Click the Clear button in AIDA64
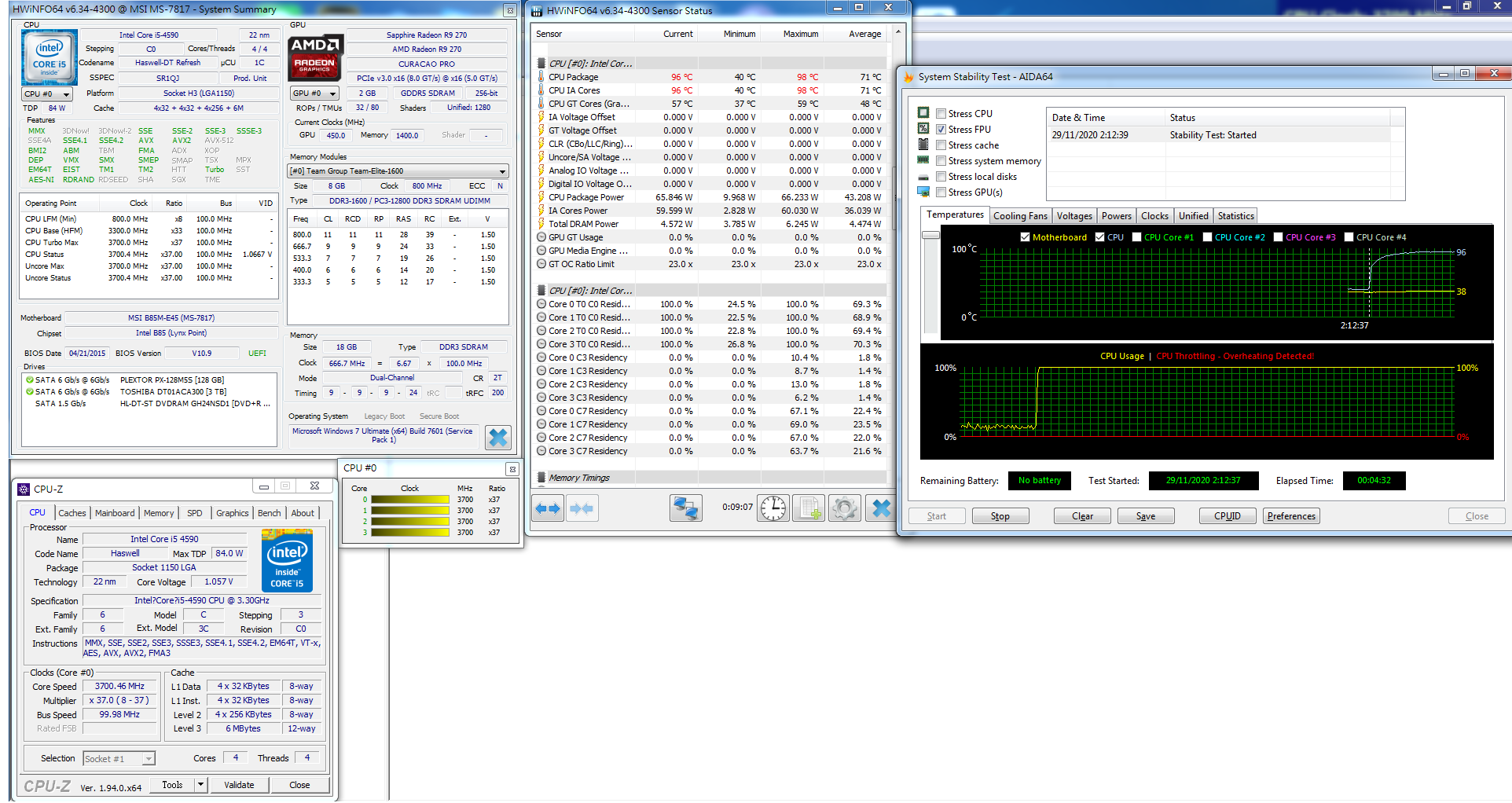The width and height of the screenshot is (1512, 803). point(1083,516)
